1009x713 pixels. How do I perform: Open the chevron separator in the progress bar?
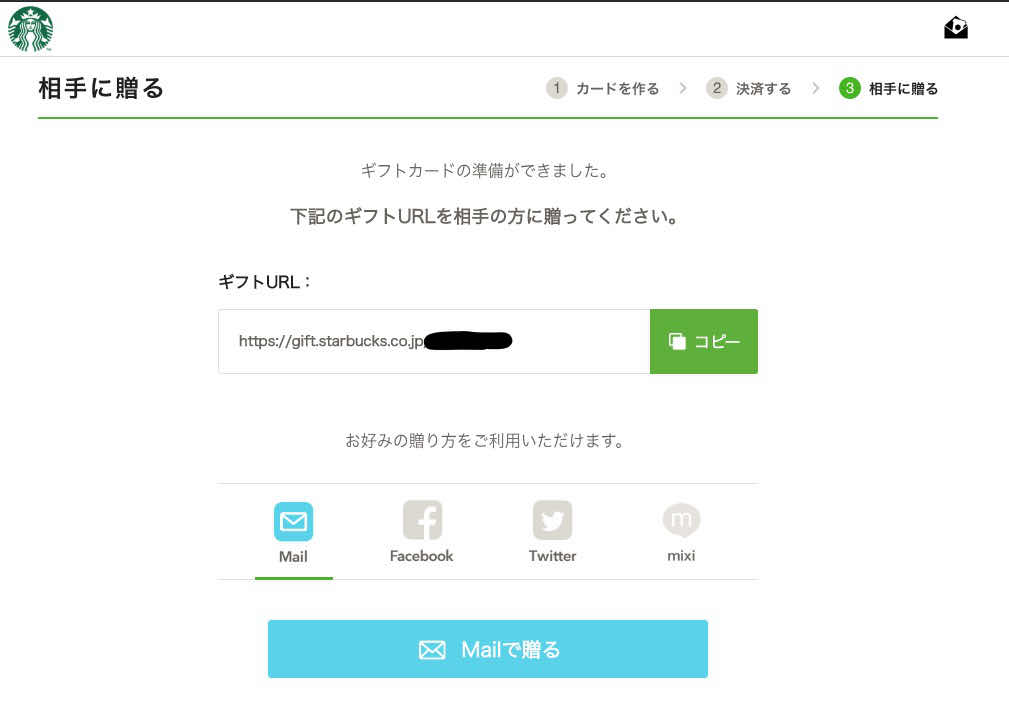click(x=682, y=88)
